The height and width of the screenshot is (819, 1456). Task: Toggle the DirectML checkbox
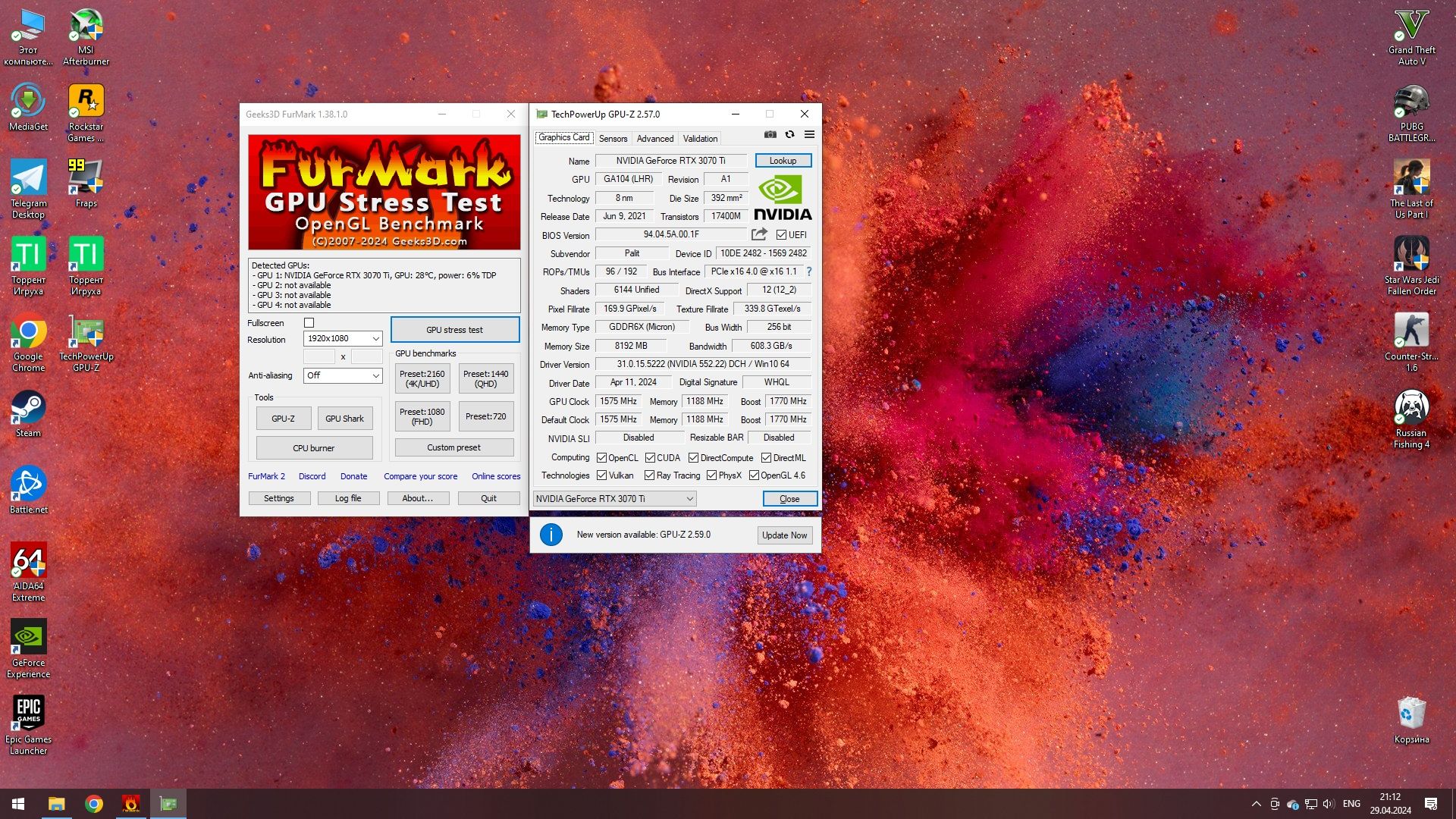coord(766,458)
